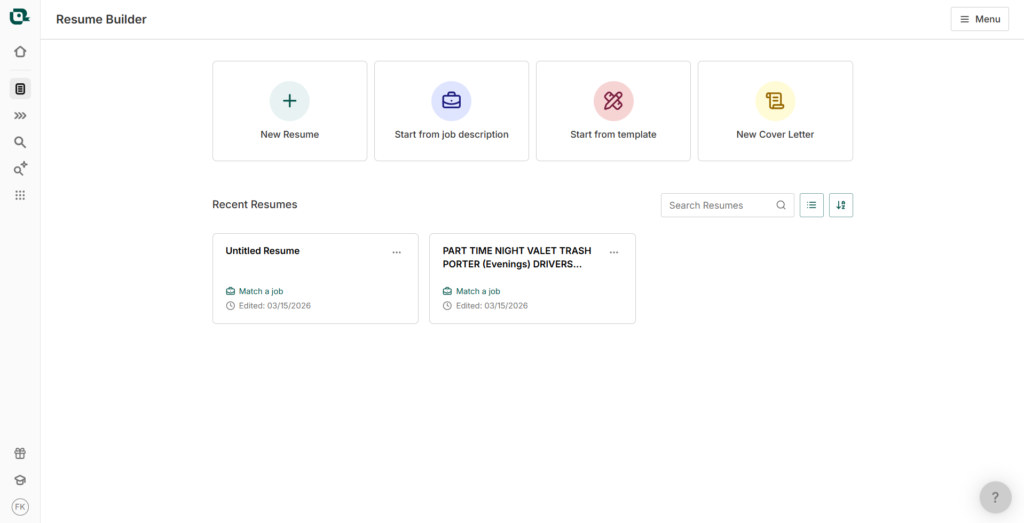This screenshot has width=1024, height=523.
Task: Click the app logo in the sidebar
Action: tap(20, 17)
